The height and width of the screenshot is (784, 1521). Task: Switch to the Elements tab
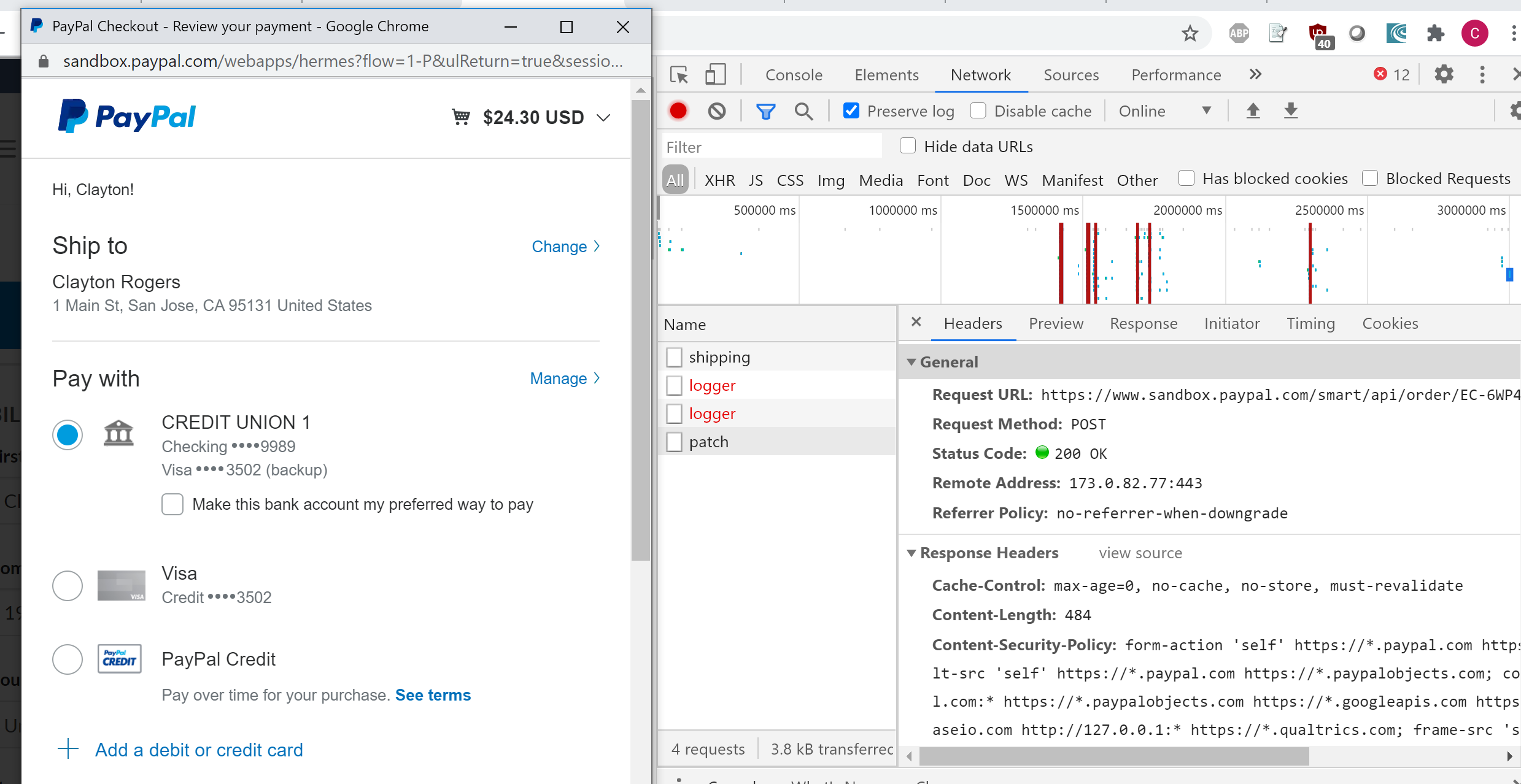coord(886,75)
